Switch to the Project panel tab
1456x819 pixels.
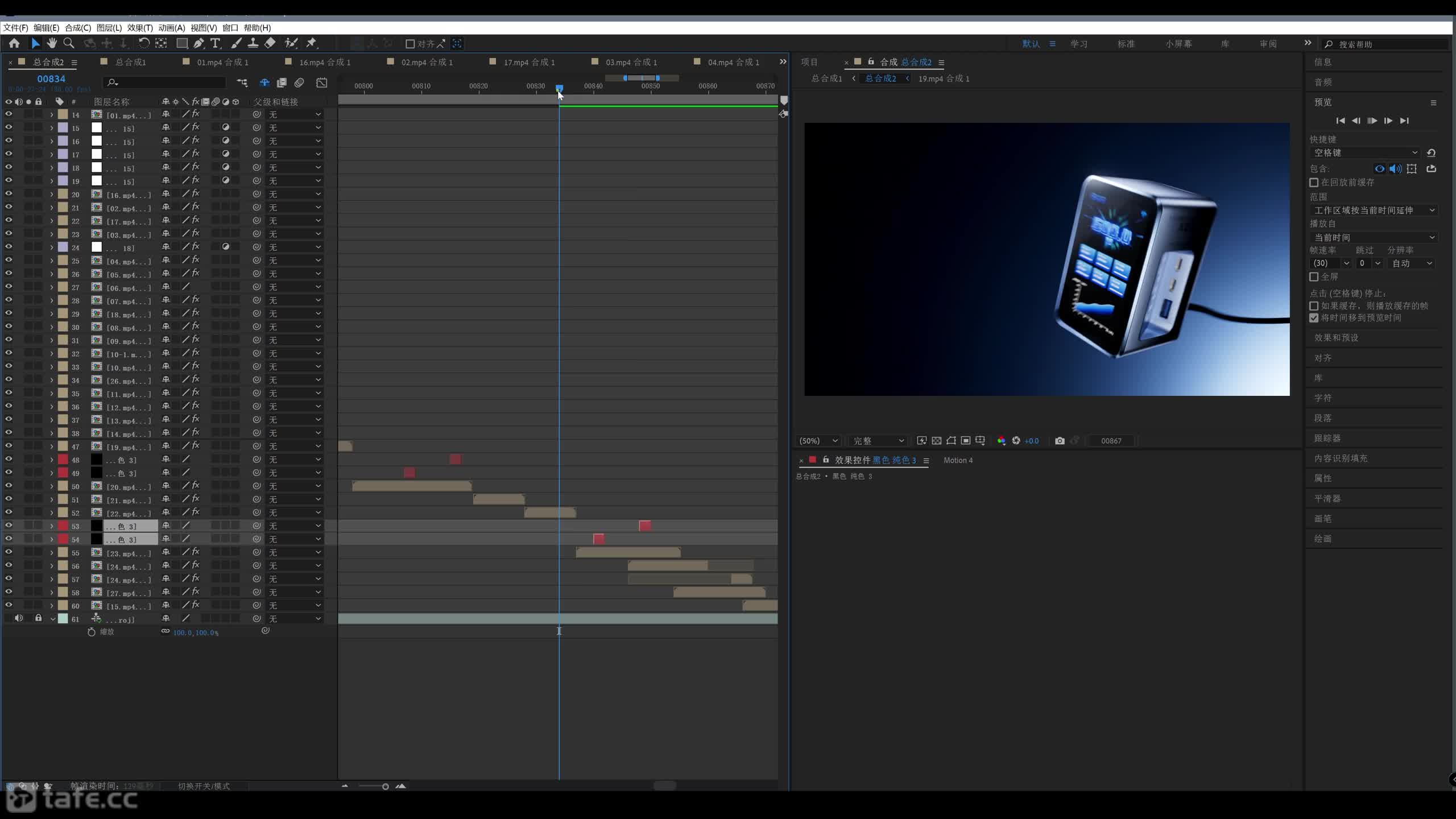click(809, 62)
